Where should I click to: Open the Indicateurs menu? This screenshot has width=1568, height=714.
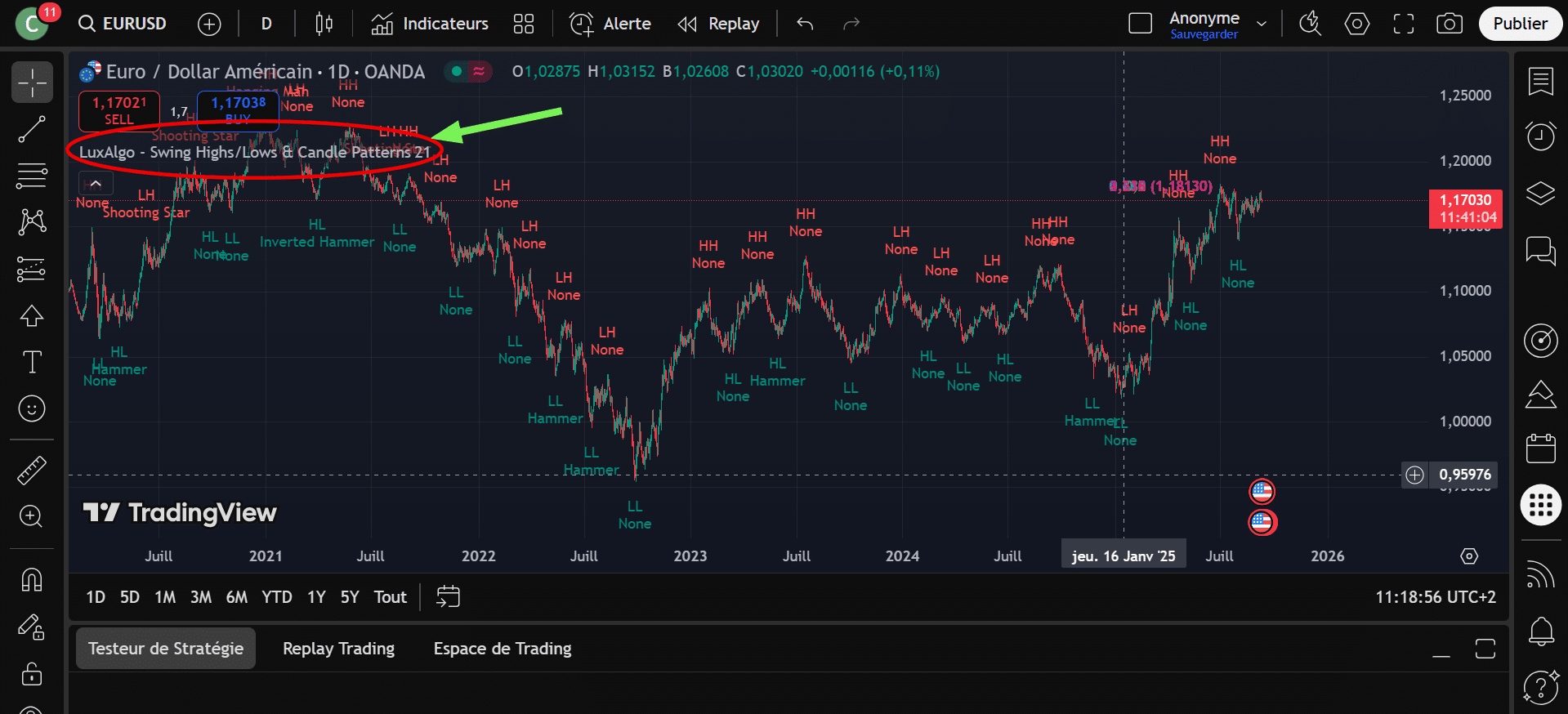coord(430,24)
